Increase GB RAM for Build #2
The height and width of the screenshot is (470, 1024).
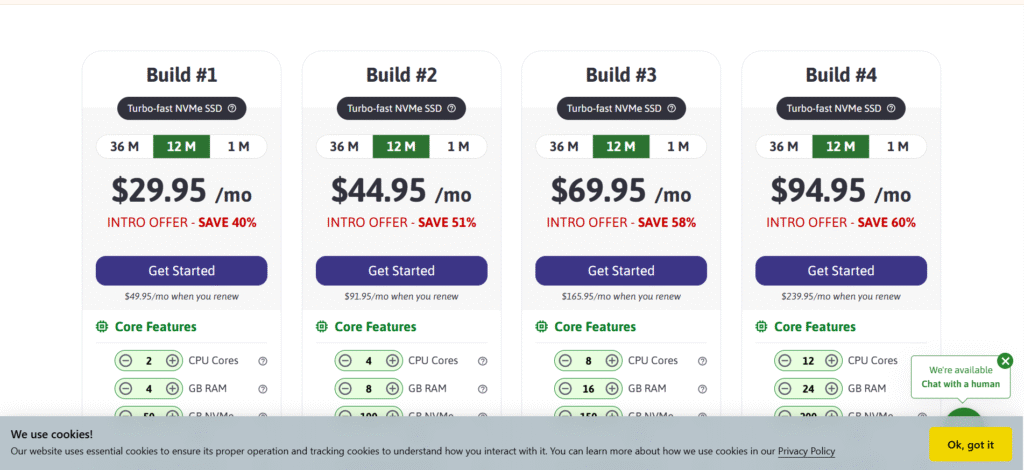(x=393, y=389)
